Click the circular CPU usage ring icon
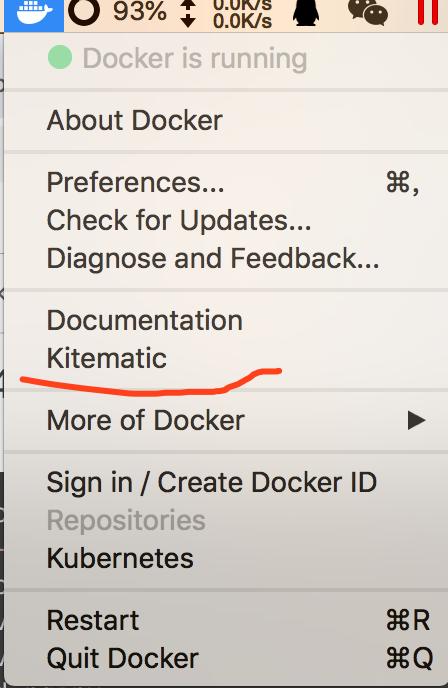The height and width of the screenshot is (688, 448). click(84, 11)
